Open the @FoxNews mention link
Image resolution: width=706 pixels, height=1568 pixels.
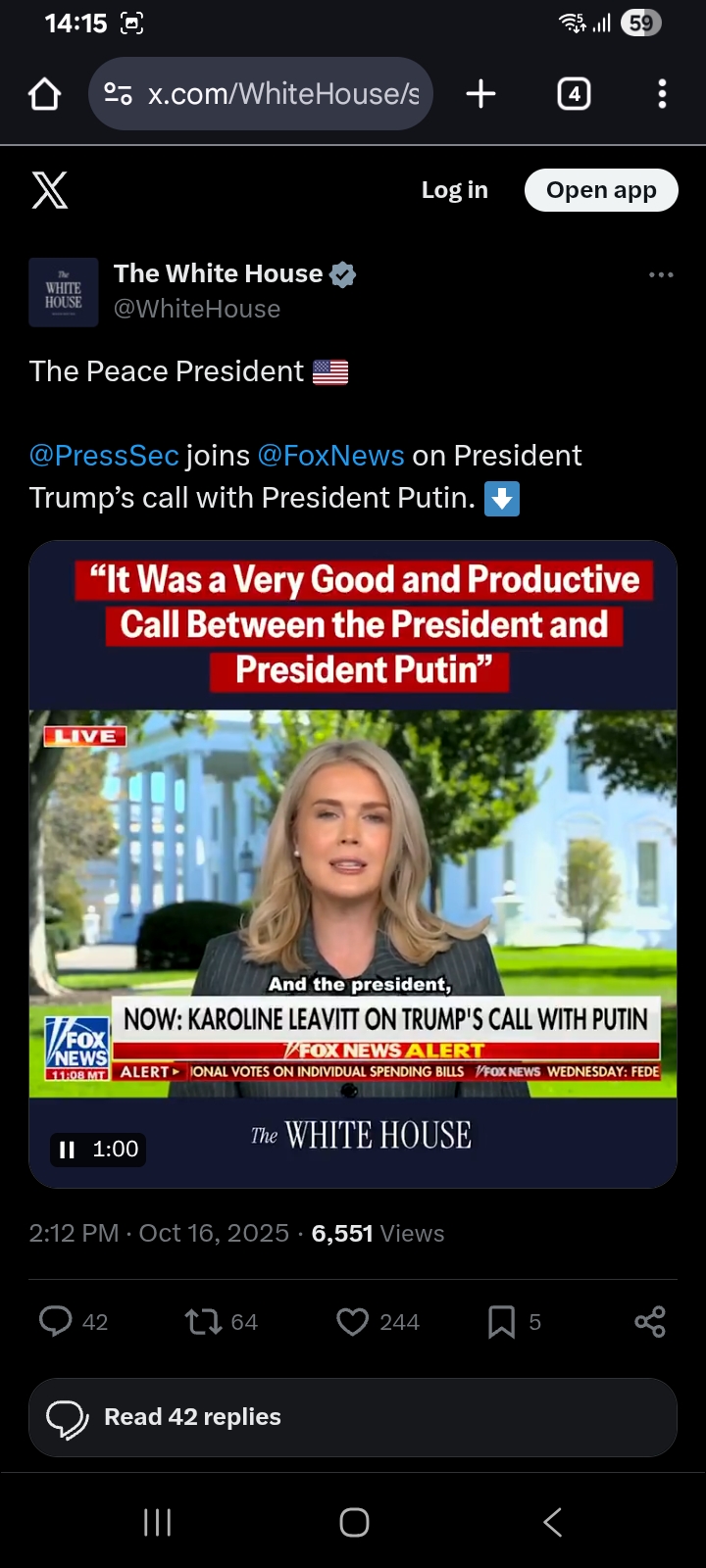pos(331,456)
